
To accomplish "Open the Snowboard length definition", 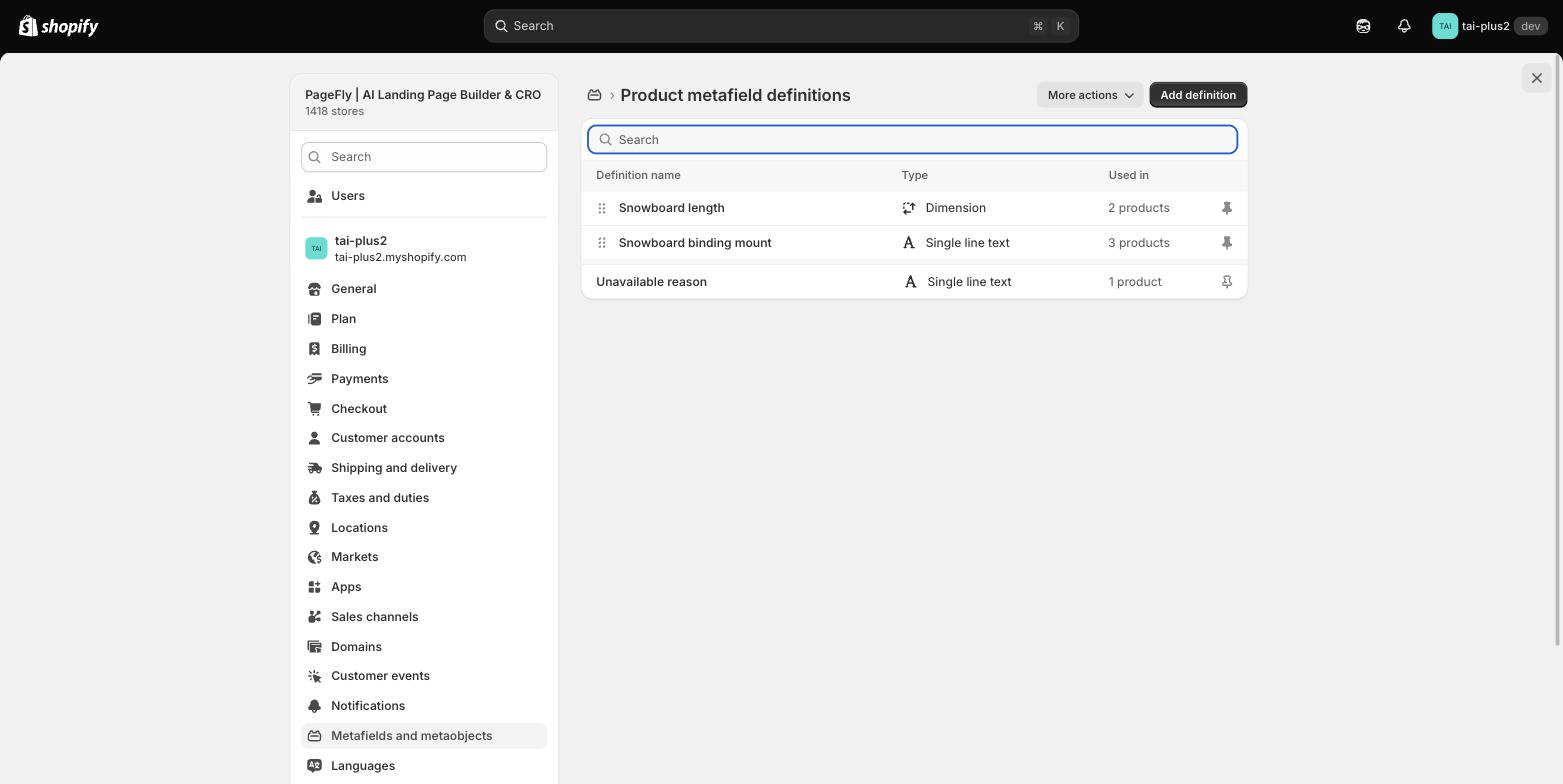I will click(x=672, y=208).
